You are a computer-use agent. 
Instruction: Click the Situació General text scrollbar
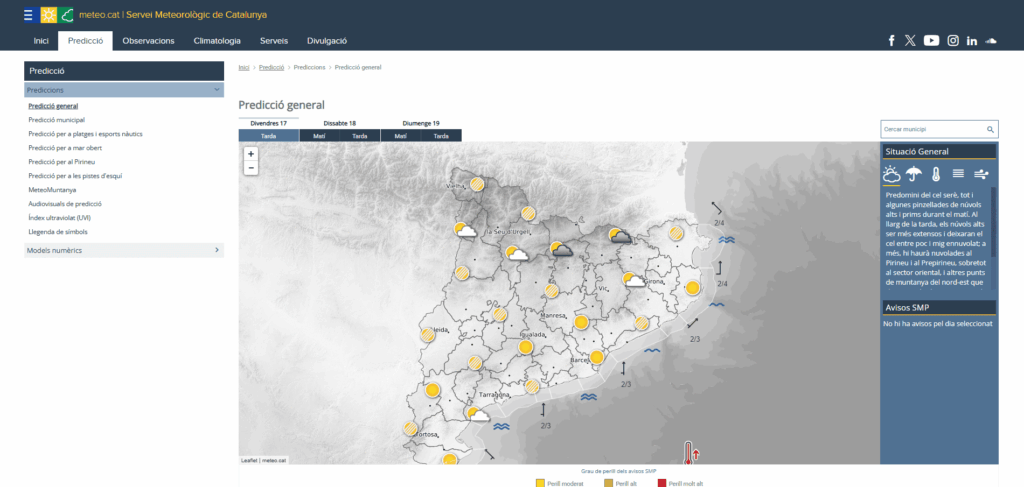tap(993, 222)
